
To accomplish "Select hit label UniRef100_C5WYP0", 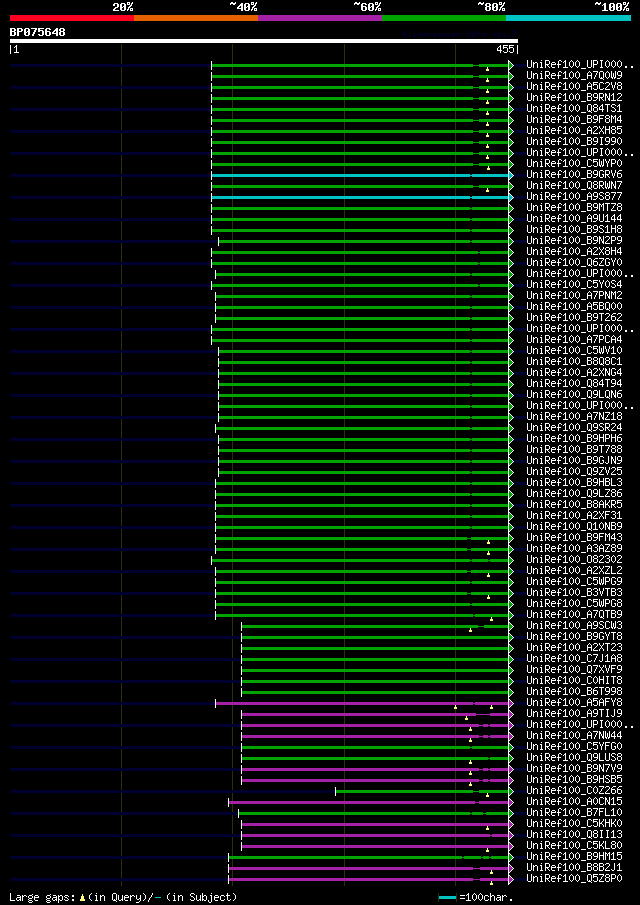I will pyautogui.click(x=574, y=163).
